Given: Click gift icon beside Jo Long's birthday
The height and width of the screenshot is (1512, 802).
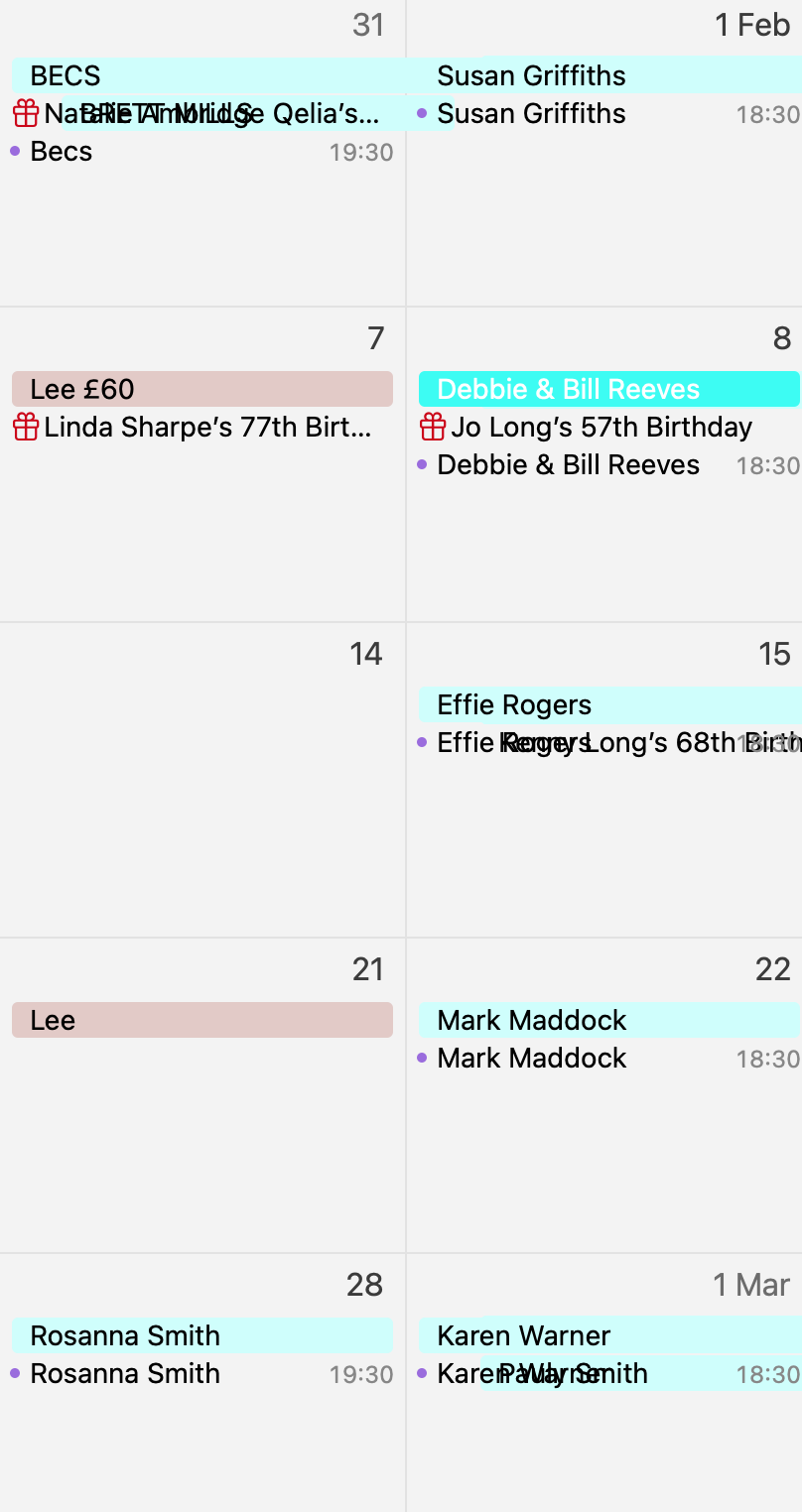Looking at the screenshot, I should click(x=432, y=428).
